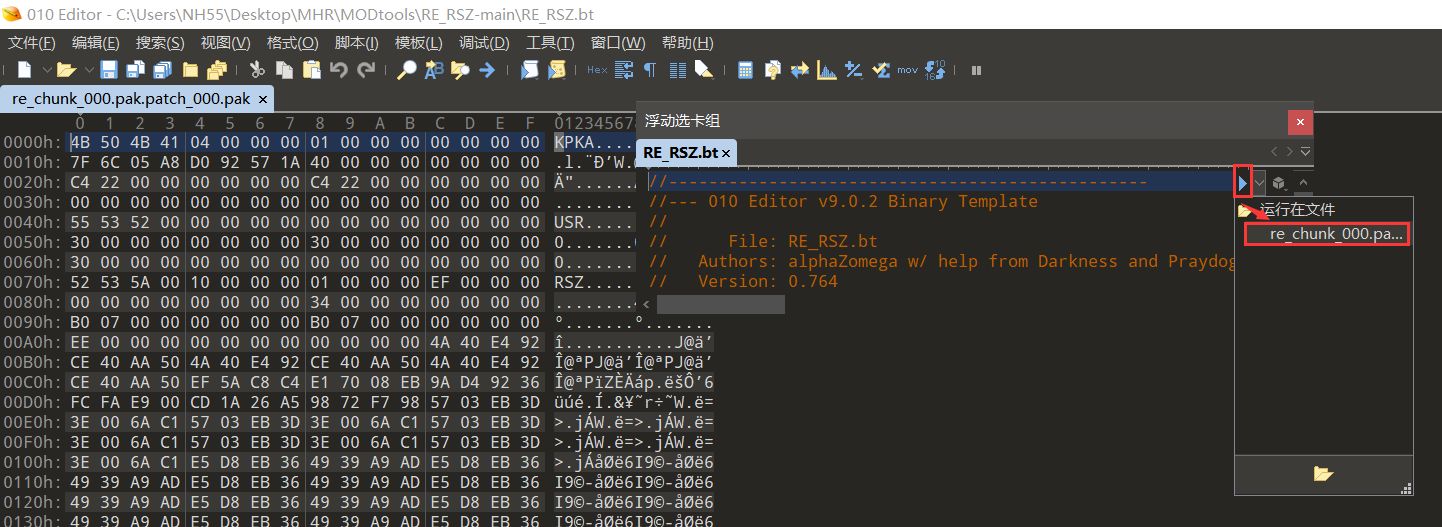Click the Compare files arrows icon
The width and height of the screenshot is (1442, 527).
click(x=800, y=70)
